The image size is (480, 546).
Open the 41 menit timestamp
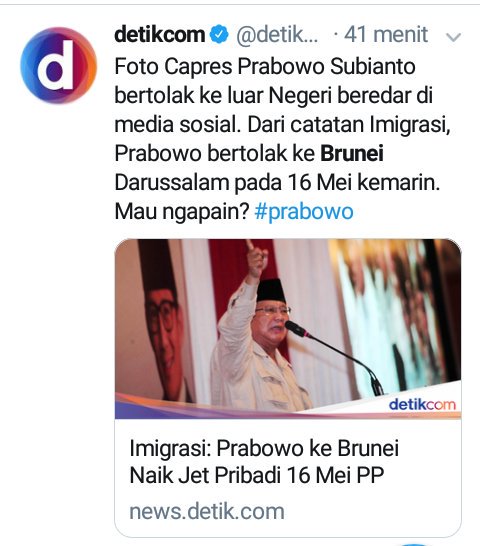(386, 34)
